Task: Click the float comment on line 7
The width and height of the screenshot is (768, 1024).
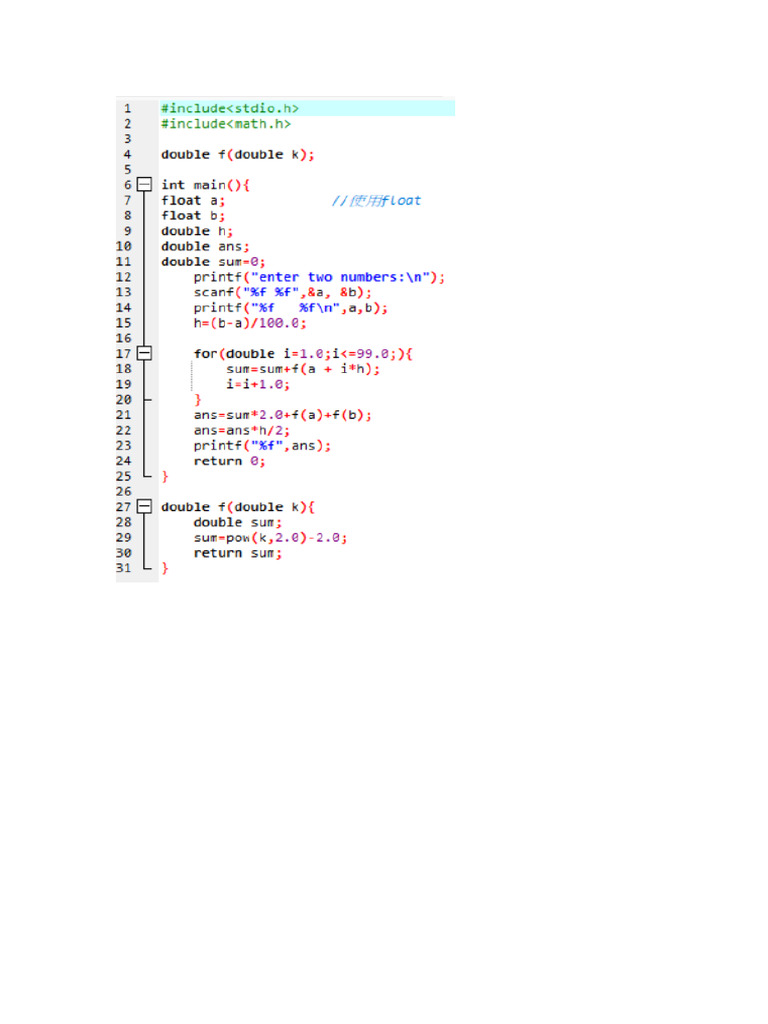Action: point(376,200)
